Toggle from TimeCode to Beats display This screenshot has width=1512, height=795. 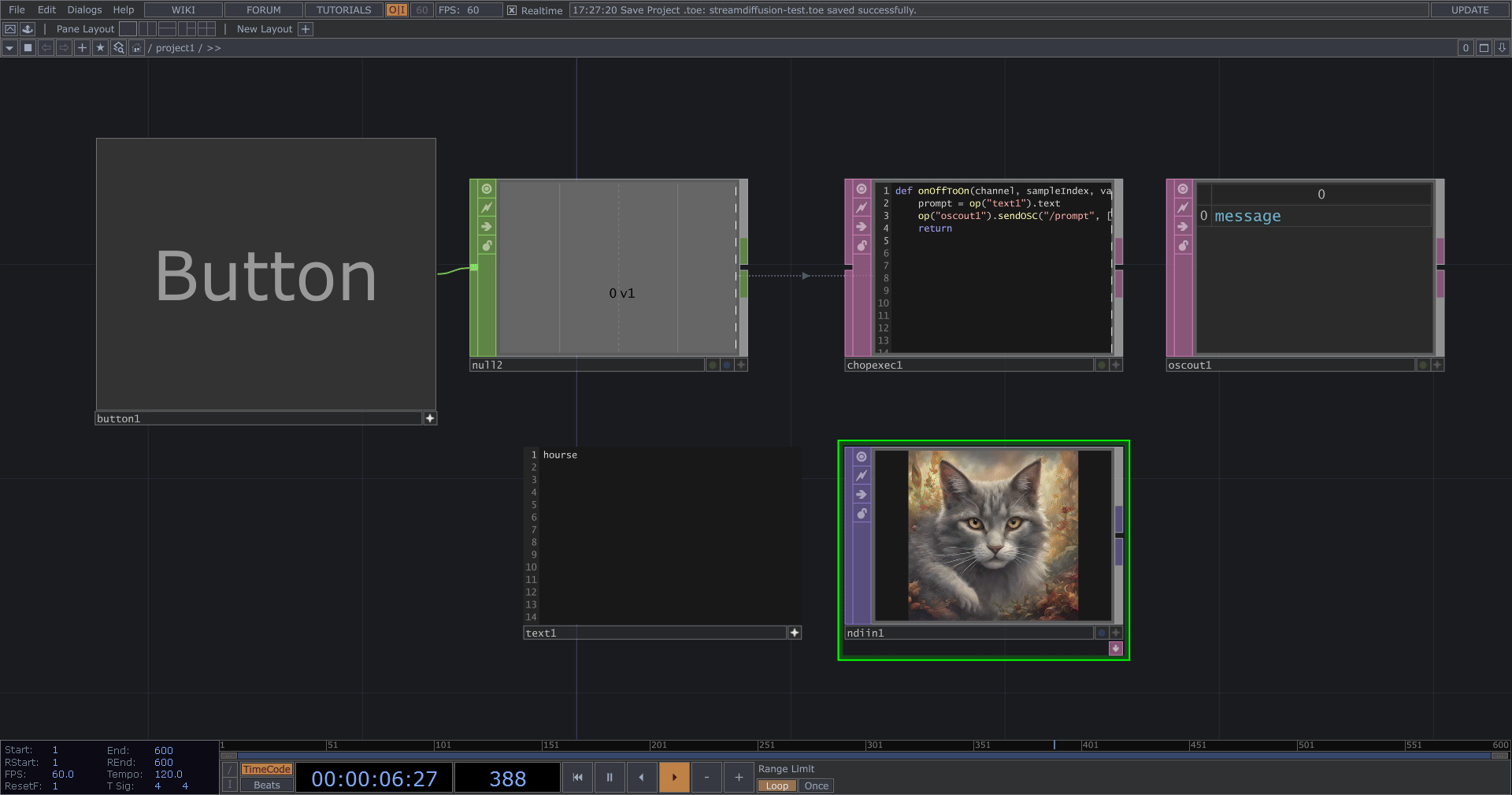(x=266, y=785)
